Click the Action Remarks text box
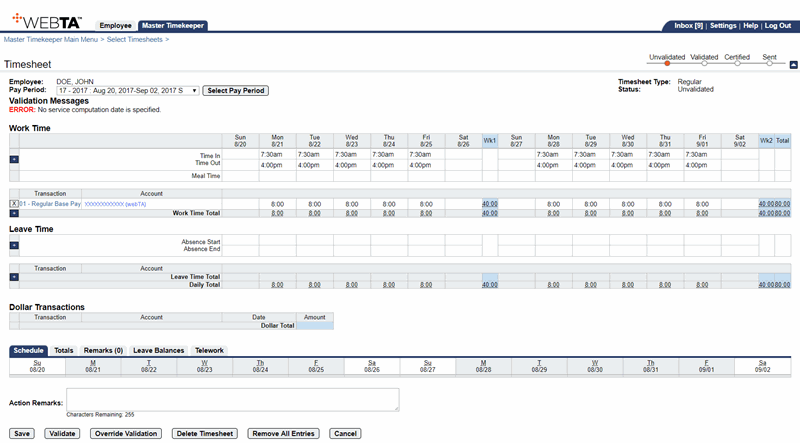This screenshot has width=800, height=443. (x=233, y=400)
